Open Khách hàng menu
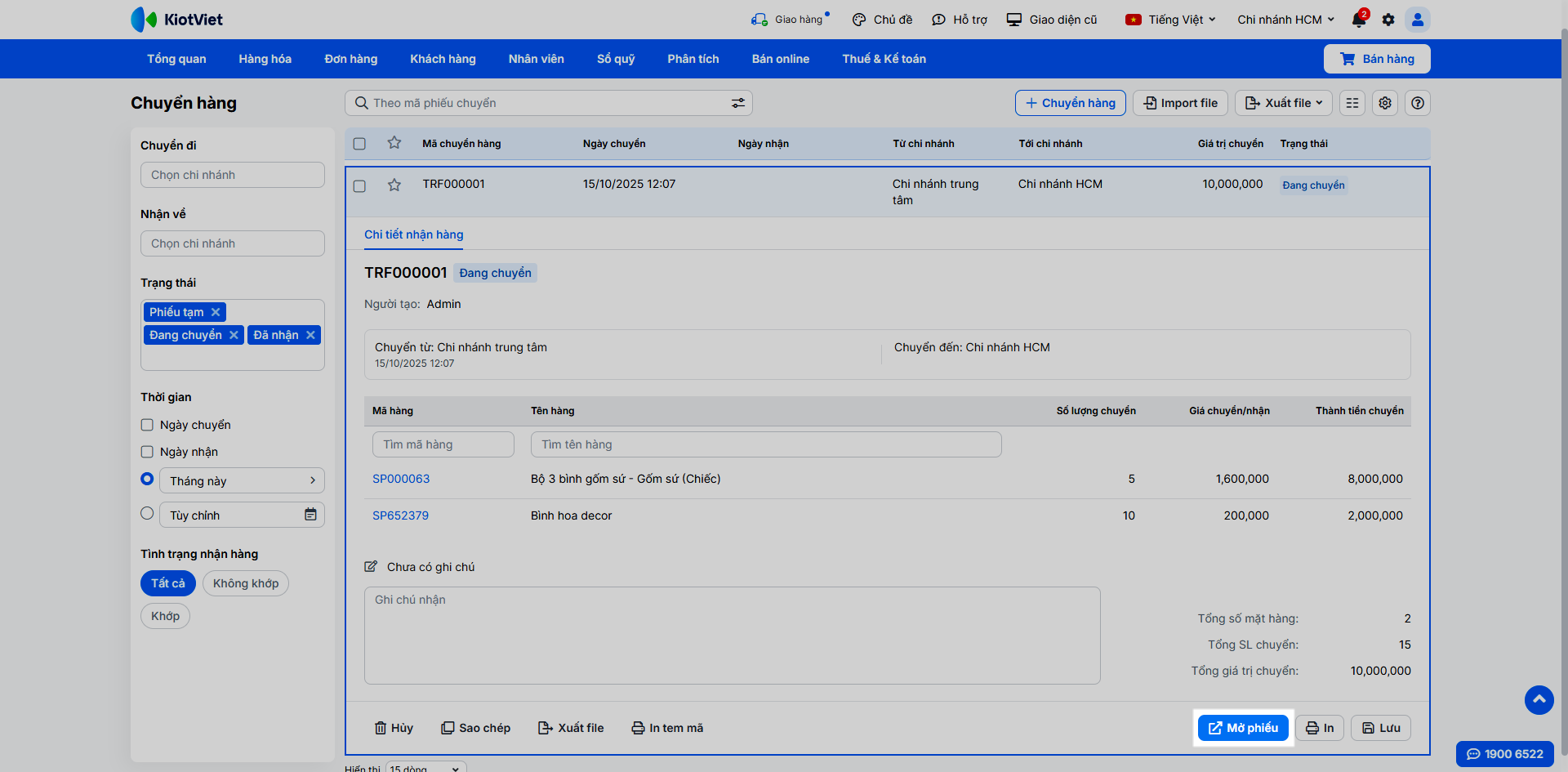 click(x=443, y=59)
